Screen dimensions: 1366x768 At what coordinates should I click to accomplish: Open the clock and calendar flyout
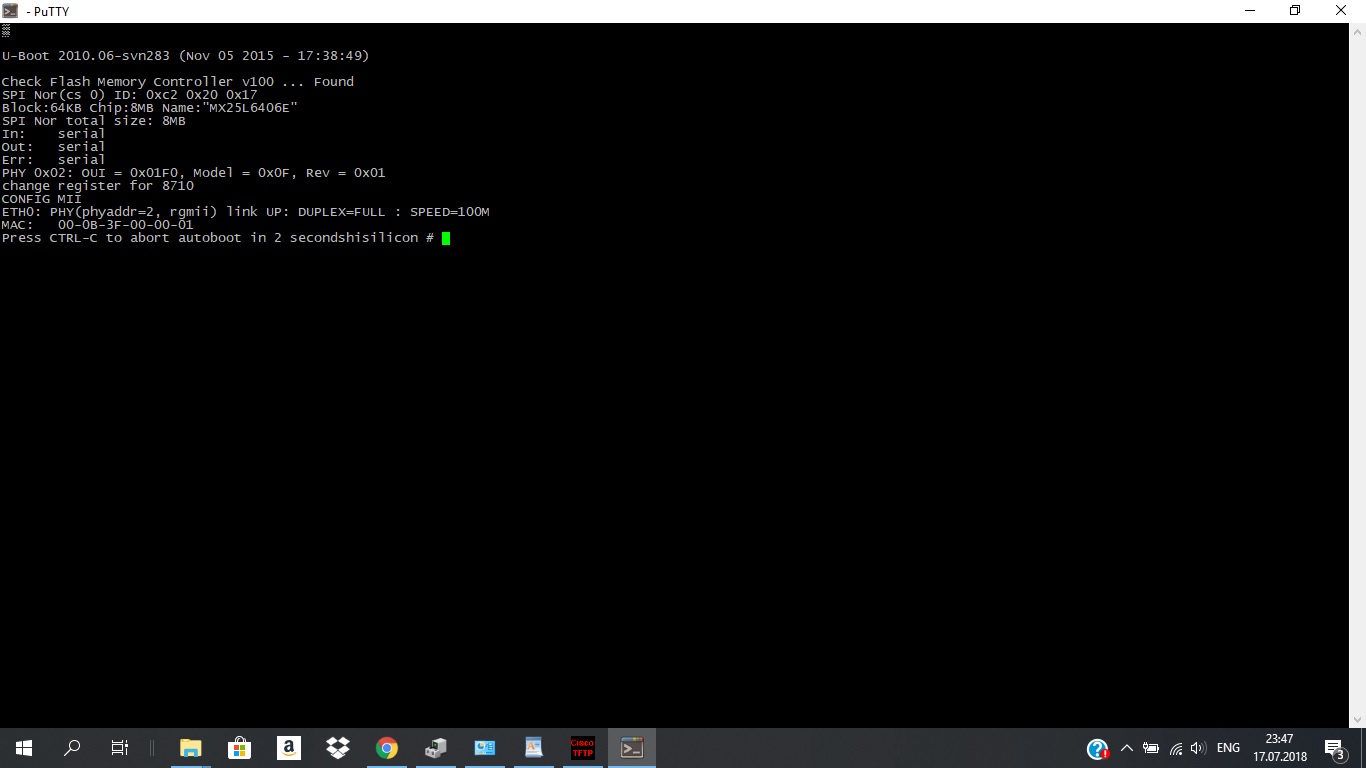pos(1280,748)
